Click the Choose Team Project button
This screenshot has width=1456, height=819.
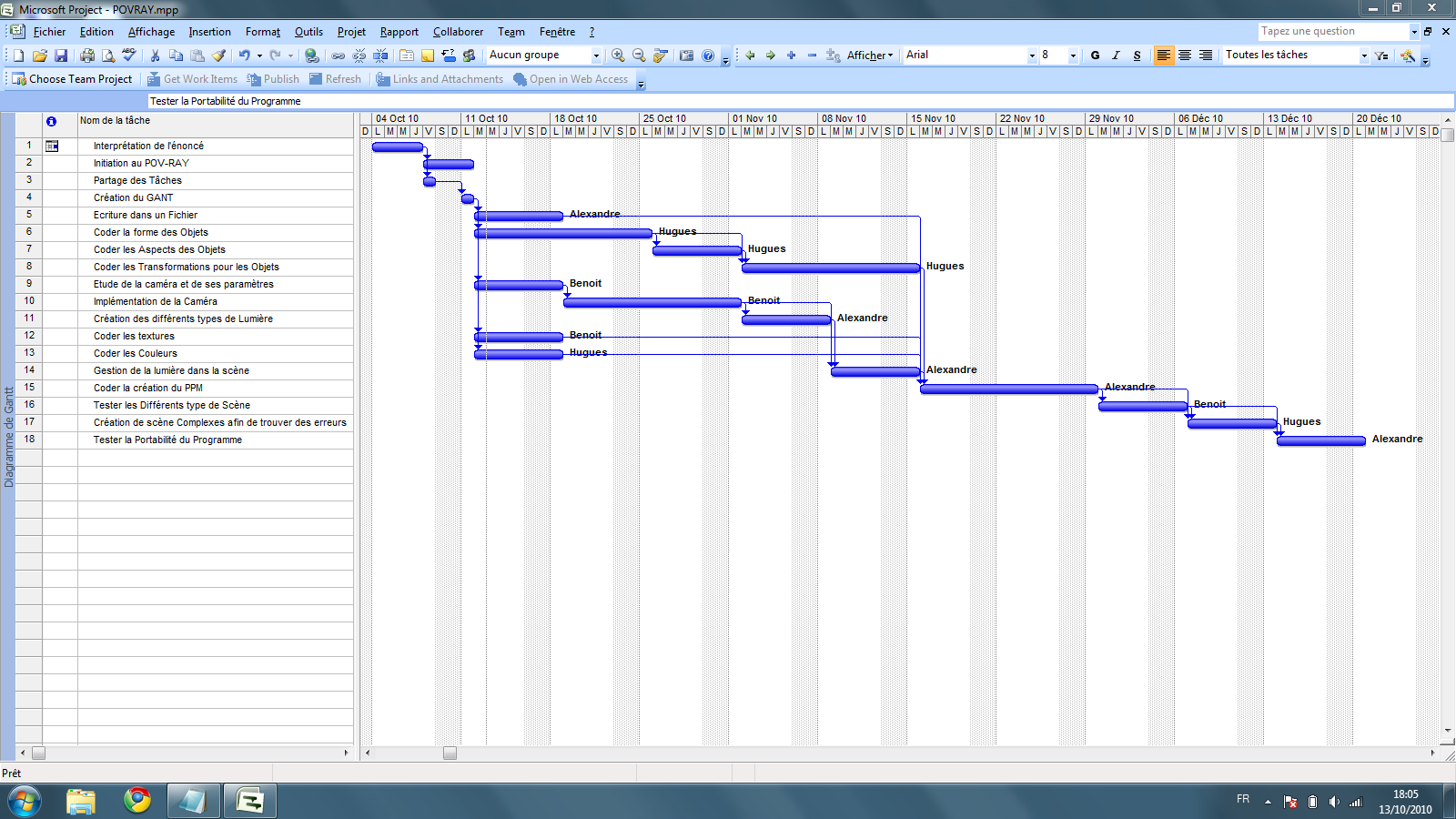[72, 79]
